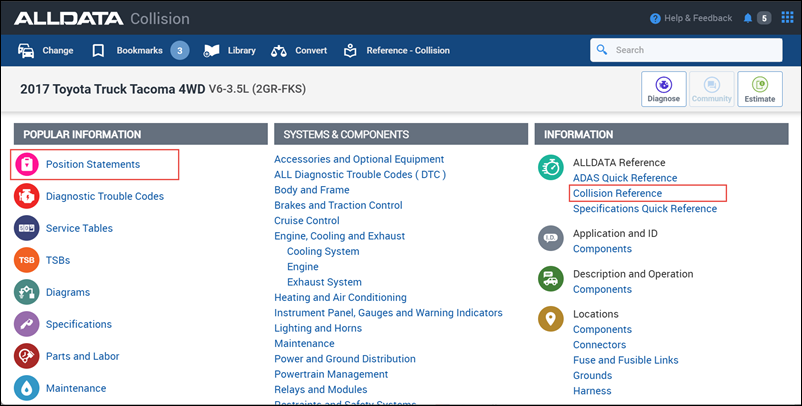
Task: Open Collision Reference link
Action: click(x=617, y=193)
